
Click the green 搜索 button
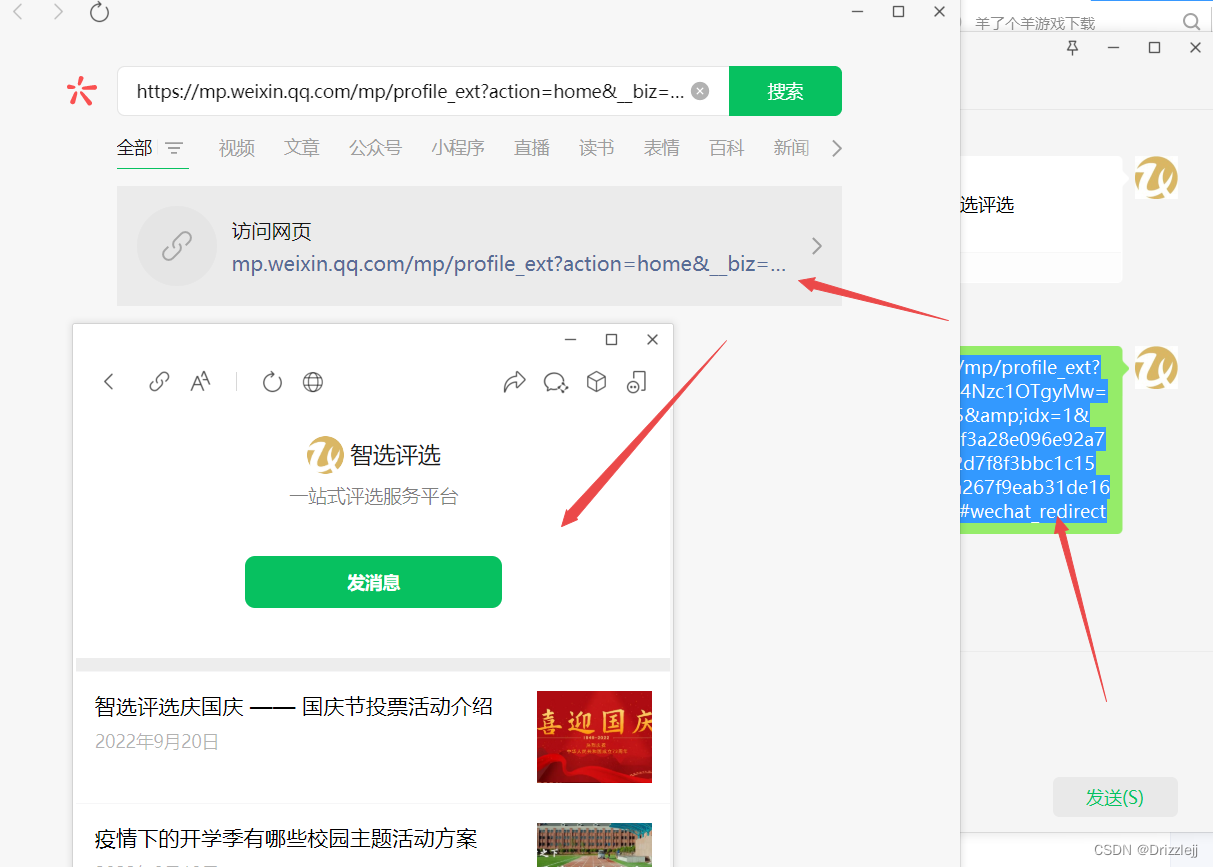tap(785, 91)
